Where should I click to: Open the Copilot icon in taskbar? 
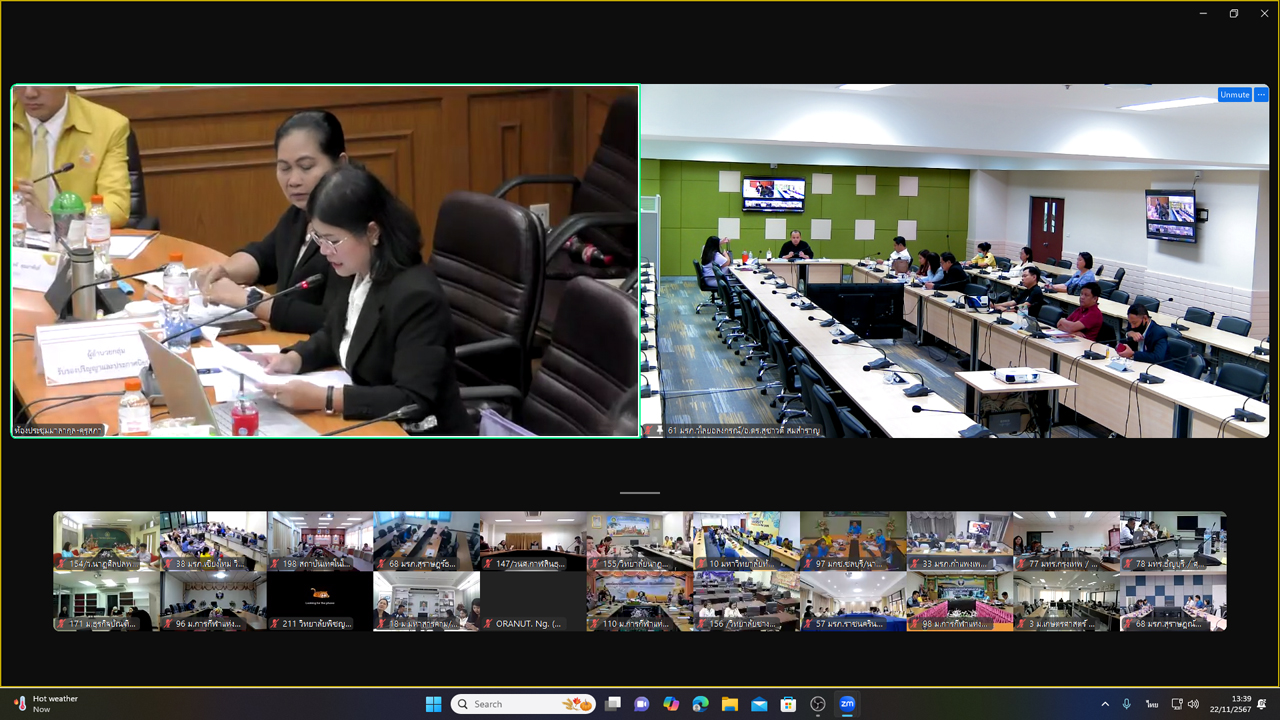671,704
